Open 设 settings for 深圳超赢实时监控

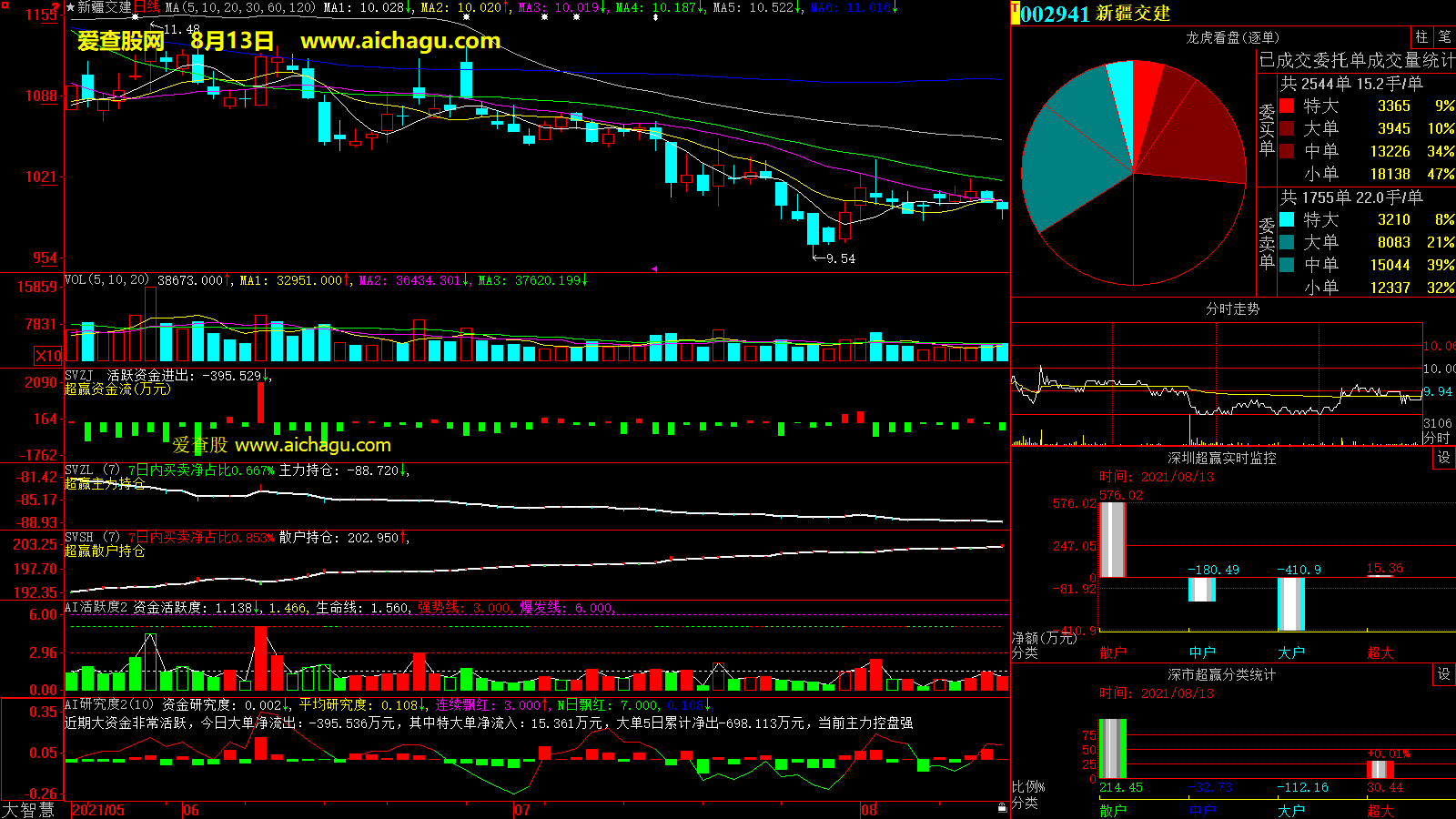pos(1444,458)
